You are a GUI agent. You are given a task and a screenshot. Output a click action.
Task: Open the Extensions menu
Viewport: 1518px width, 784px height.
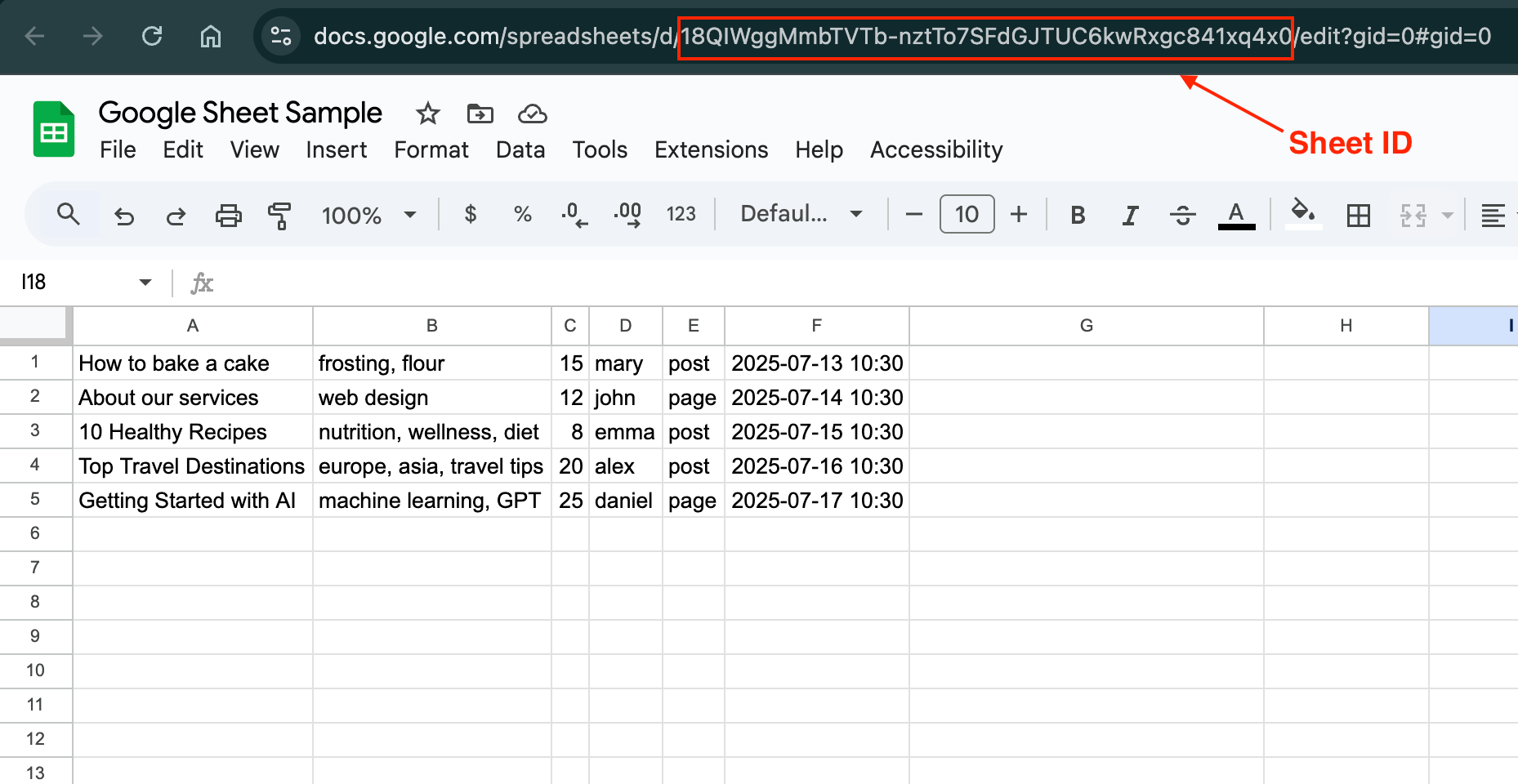coord(712,149)
